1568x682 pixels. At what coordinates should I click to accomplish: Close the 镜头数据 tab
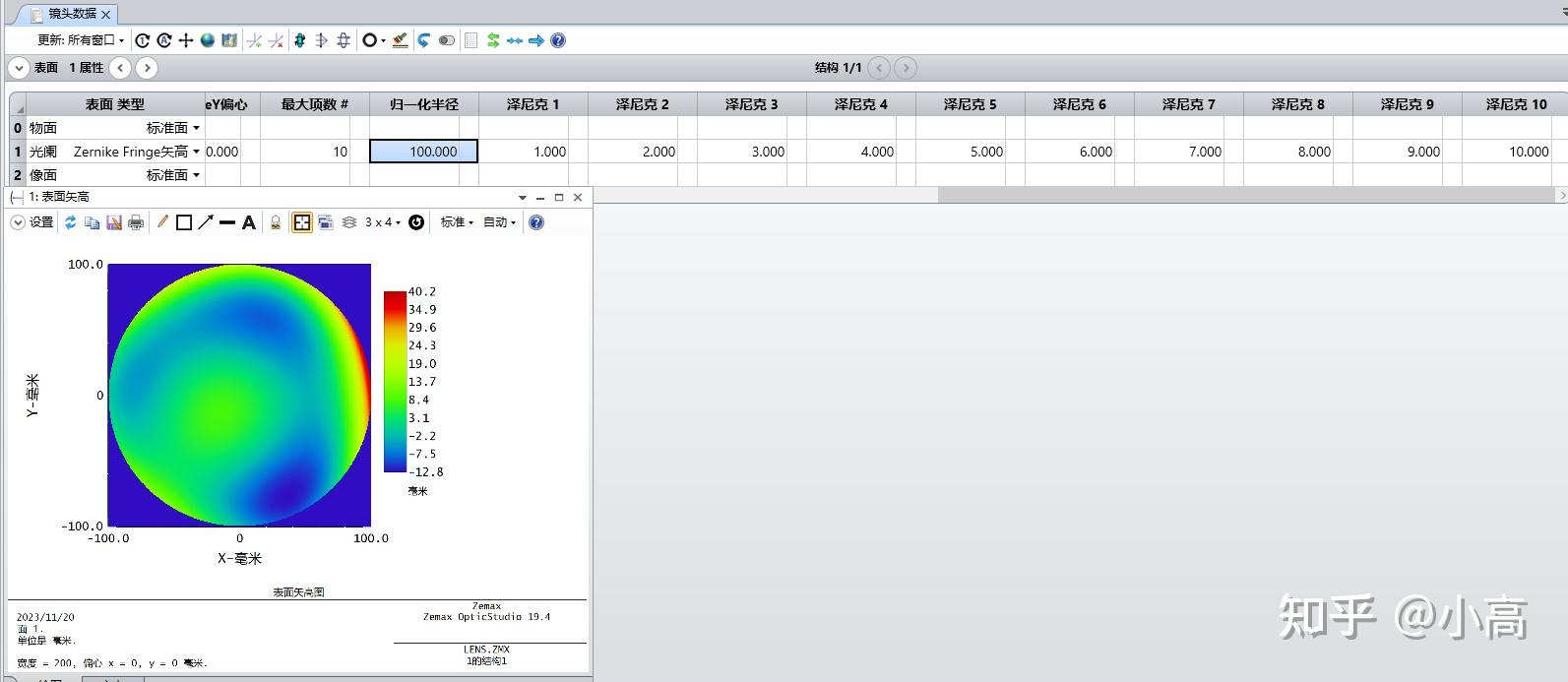(106, 15)
